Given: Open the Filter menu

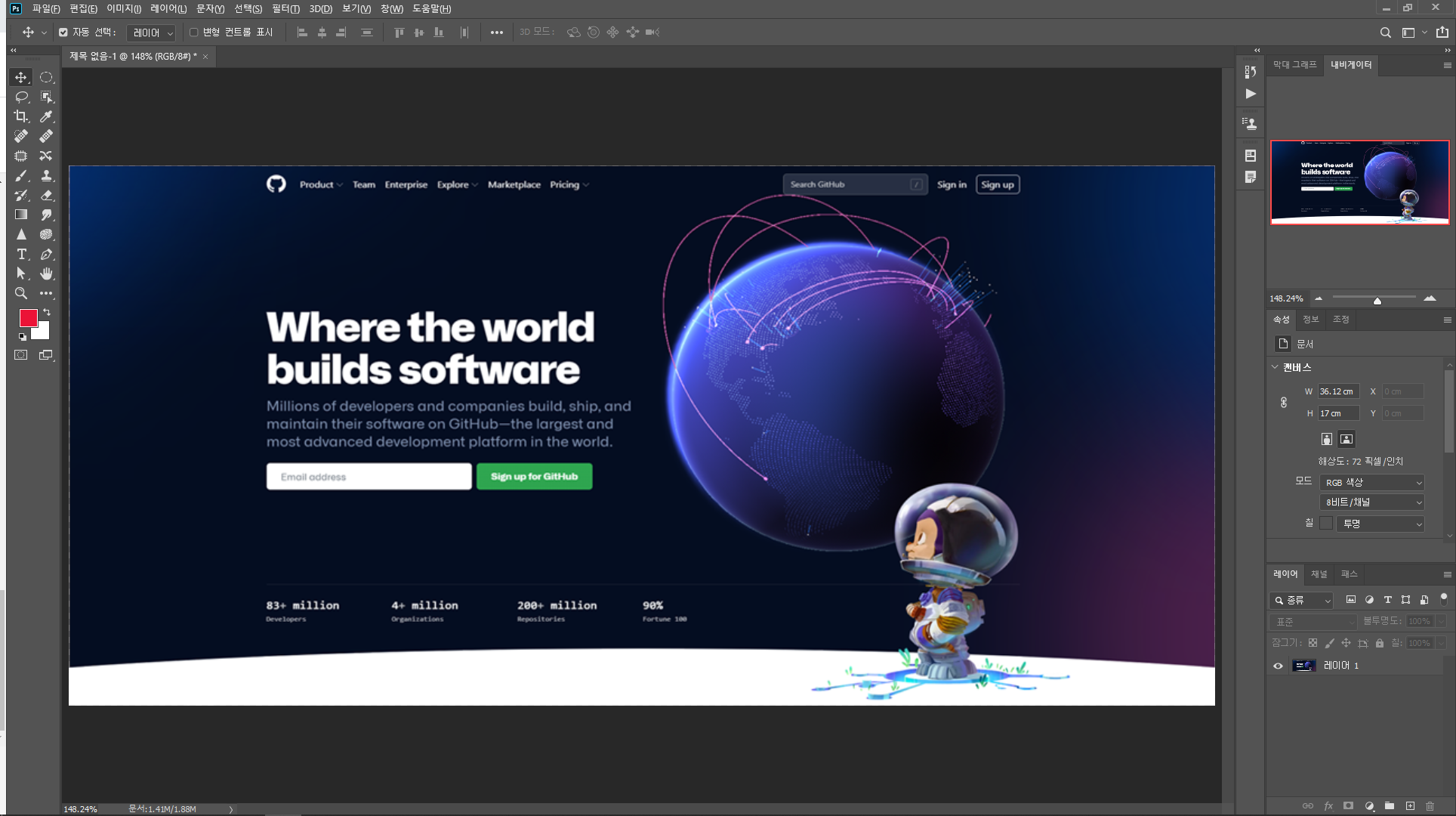Looking at the screenshot, I should pos(285,8).
